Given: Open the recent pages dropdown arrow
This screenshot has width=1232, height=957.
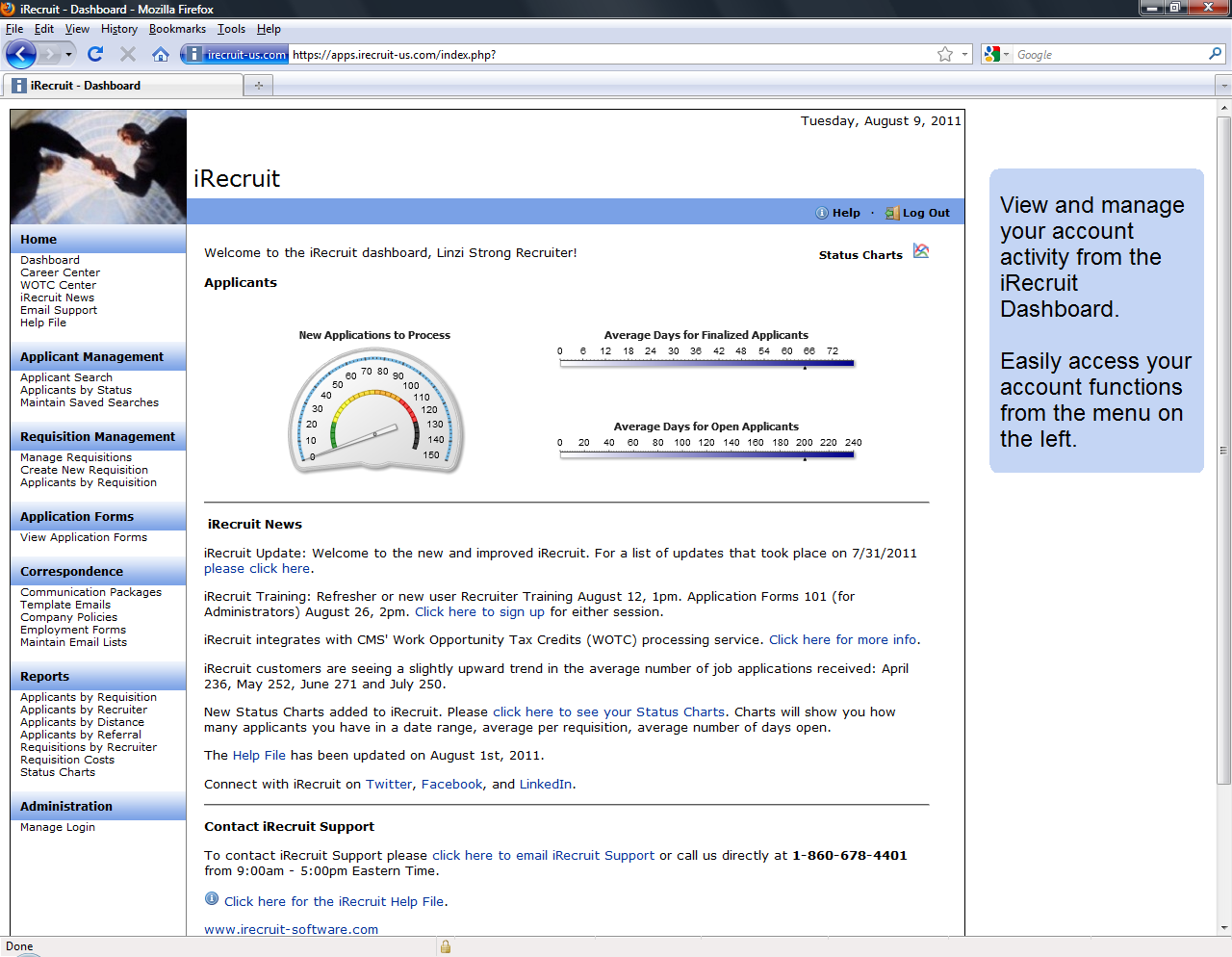Looking at the screenshot, I should tap(68, 55).
